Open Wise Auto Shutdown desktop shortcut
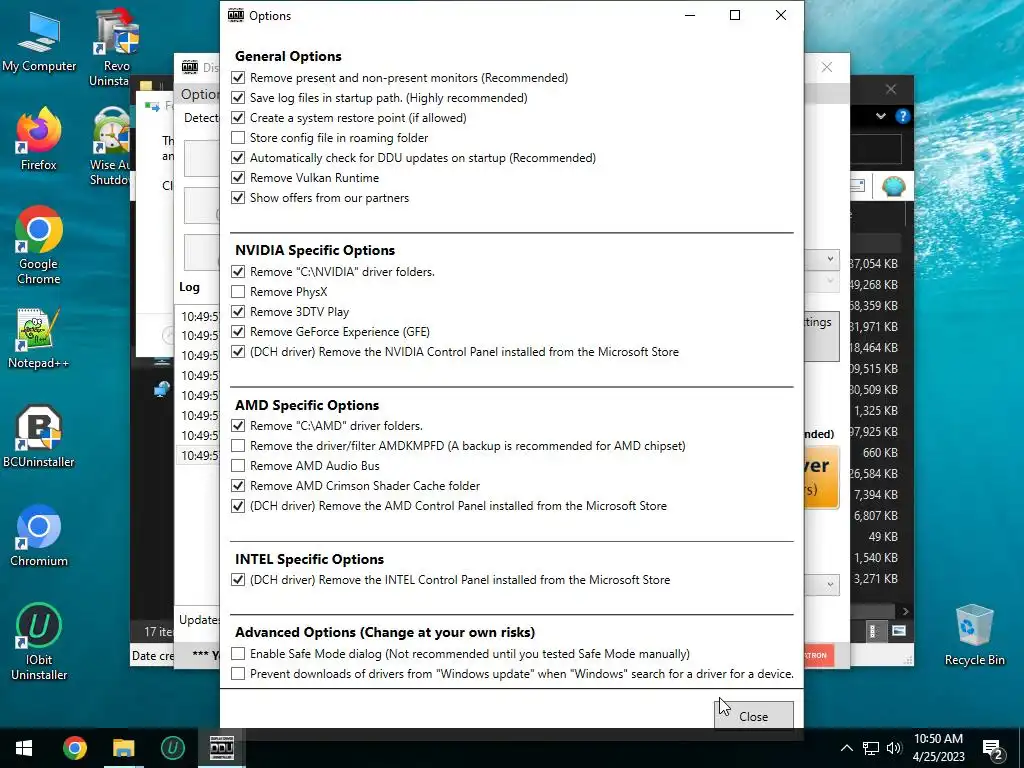 [110, 146]
